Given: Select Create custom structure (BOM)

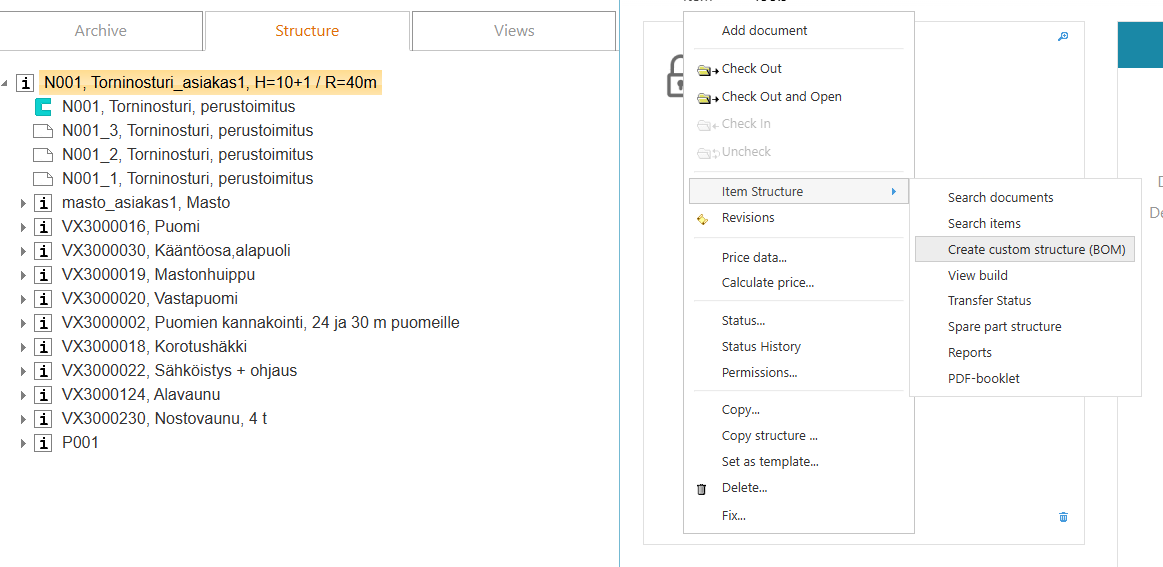Looking at the screenshot, I should click(x=1036, y=250).
